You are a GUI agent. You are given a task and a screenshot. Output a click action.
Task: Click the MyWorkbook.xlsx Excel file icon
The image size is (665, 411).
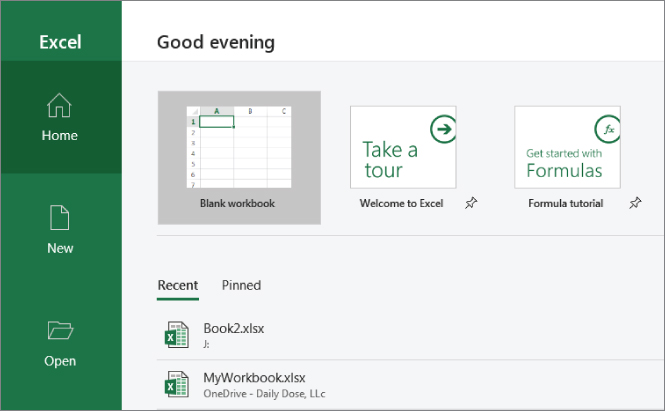pos(176,384)
